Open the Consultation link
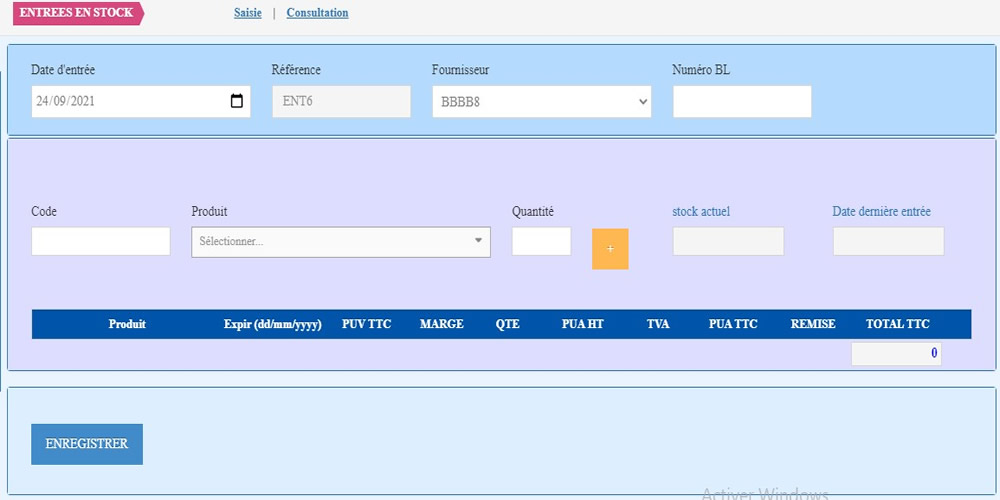This screenshot has height=500, width=1000. [x=317, y=13]
